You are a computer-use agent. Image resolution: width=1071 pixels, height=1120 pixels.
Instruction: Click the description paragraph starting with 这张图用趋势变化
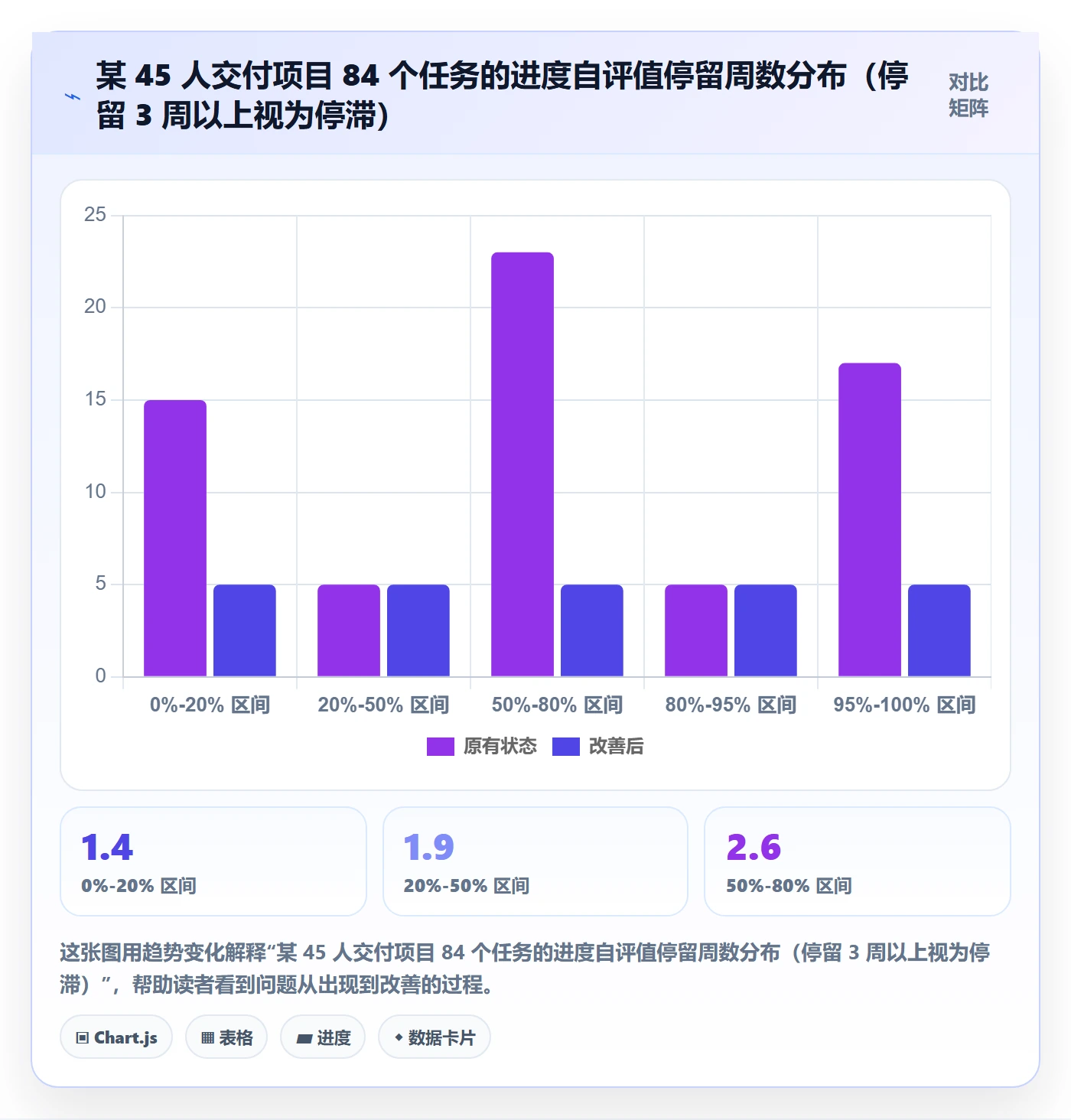coord(526,969)
